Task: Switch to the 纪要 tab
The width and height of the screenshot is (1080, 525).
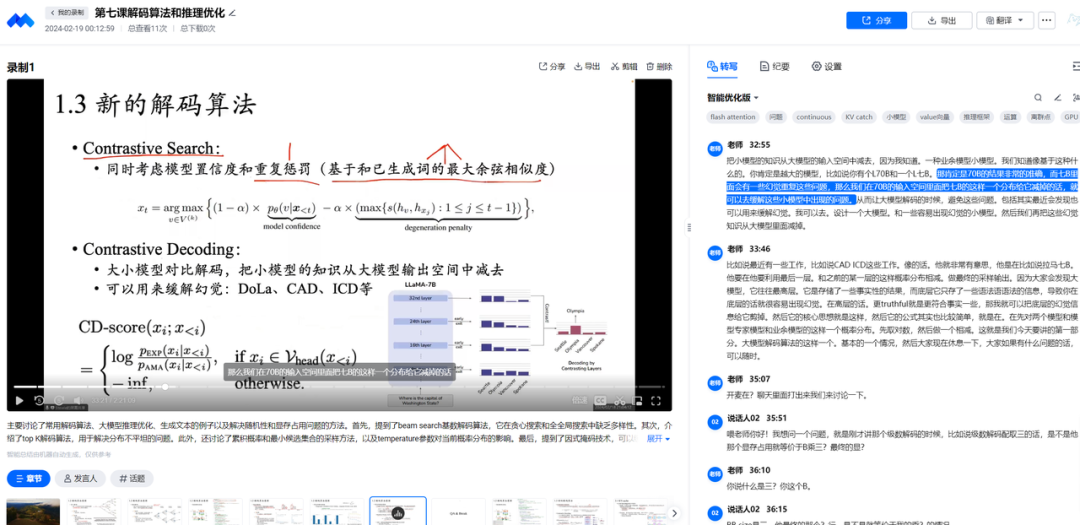Action: coord(775,67)
